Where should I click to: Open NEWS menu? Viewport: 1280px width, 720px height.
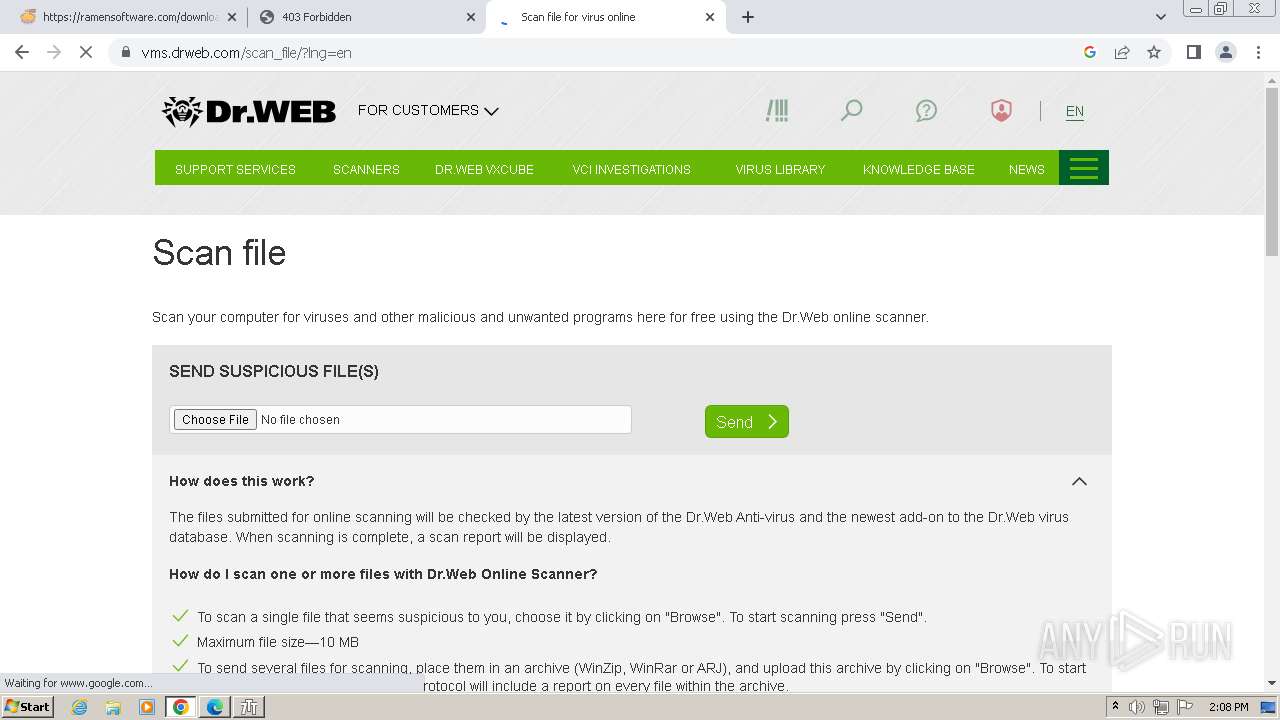(1026, 169)
